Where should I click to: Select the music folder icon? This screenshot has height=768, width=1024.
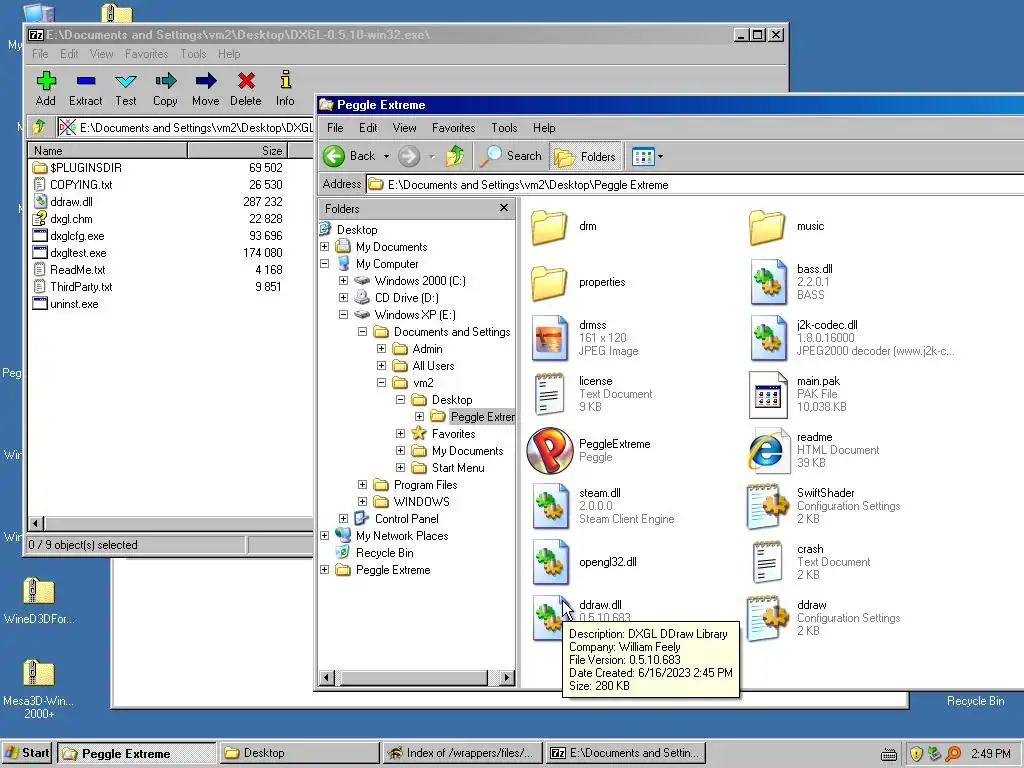point(767,227)
